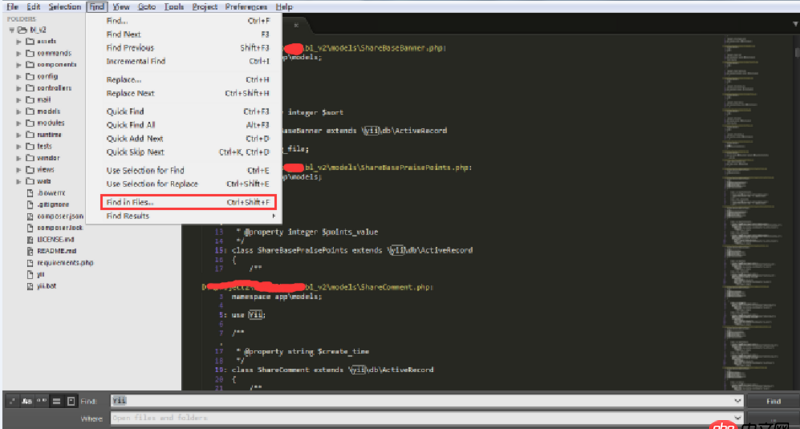Click the requirements.php file icon
Screen dimensions: 800x429
[x=30, y=263]
